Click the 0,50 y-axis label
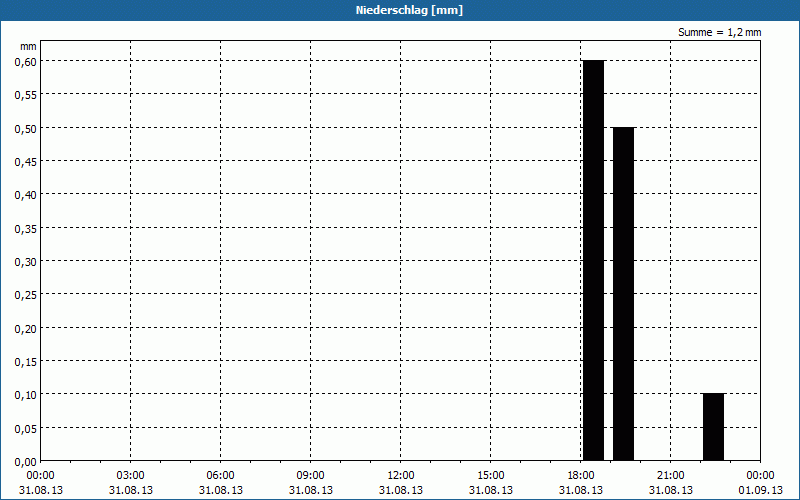Viewport: 800px width, 500px height. tap(26, 128)
